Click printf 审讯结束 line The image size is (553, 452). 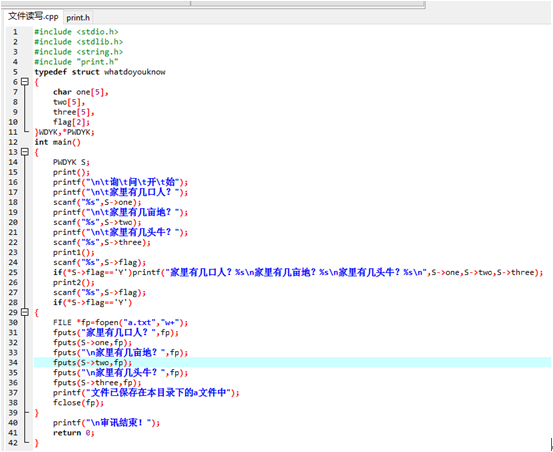tap(107, 423)
